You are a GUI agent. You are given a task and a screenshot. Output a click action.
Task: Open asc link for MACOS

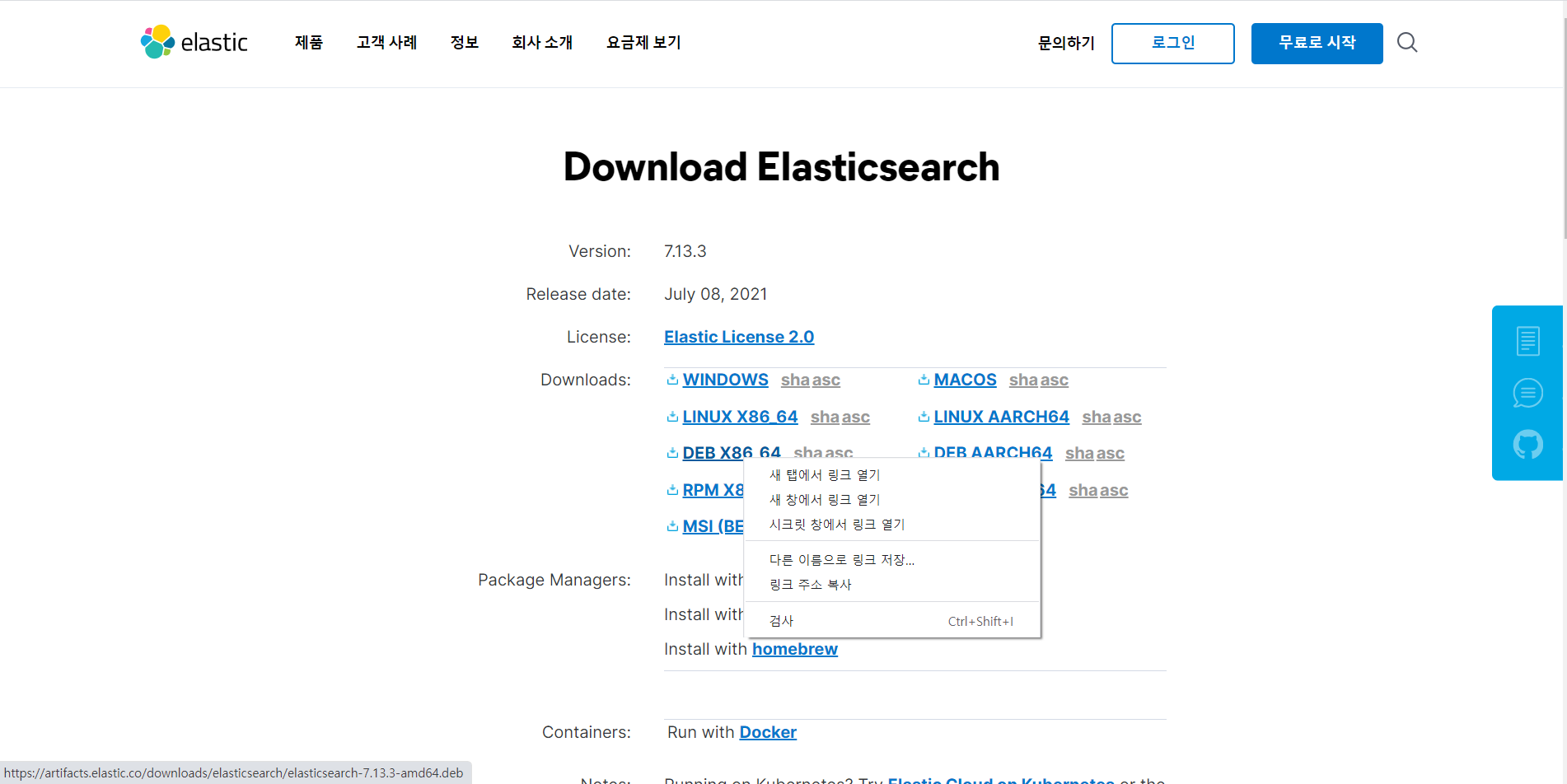pos(1055,380)
